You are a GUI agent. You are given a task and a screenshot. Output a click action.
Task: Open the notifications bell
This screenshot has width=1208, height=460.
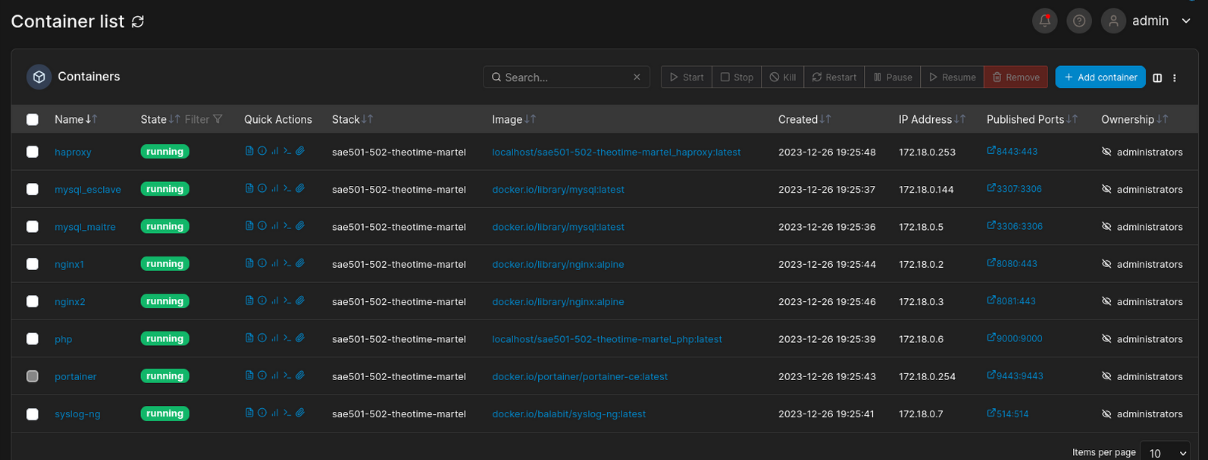pos(1045,20)
